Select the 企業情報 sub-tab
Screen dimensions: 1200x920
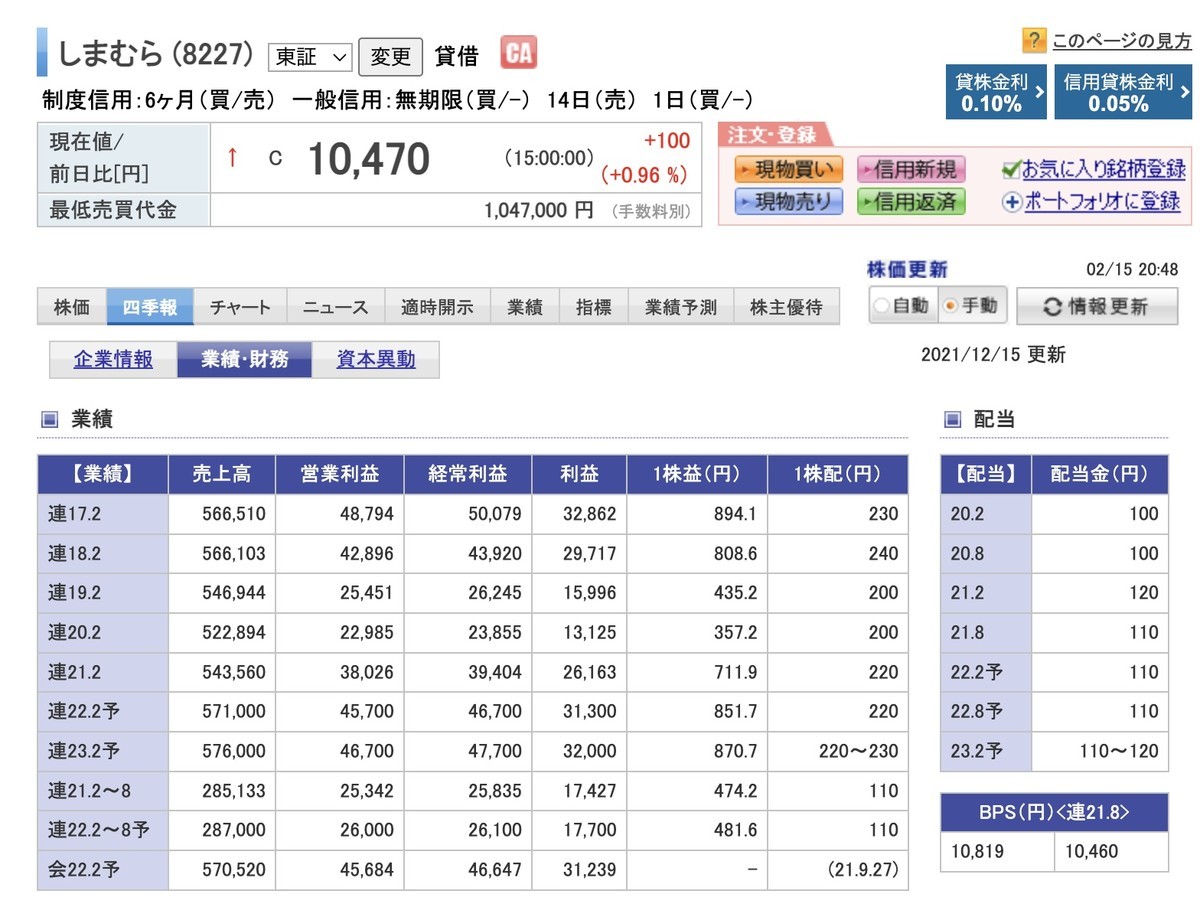[114, 359]
